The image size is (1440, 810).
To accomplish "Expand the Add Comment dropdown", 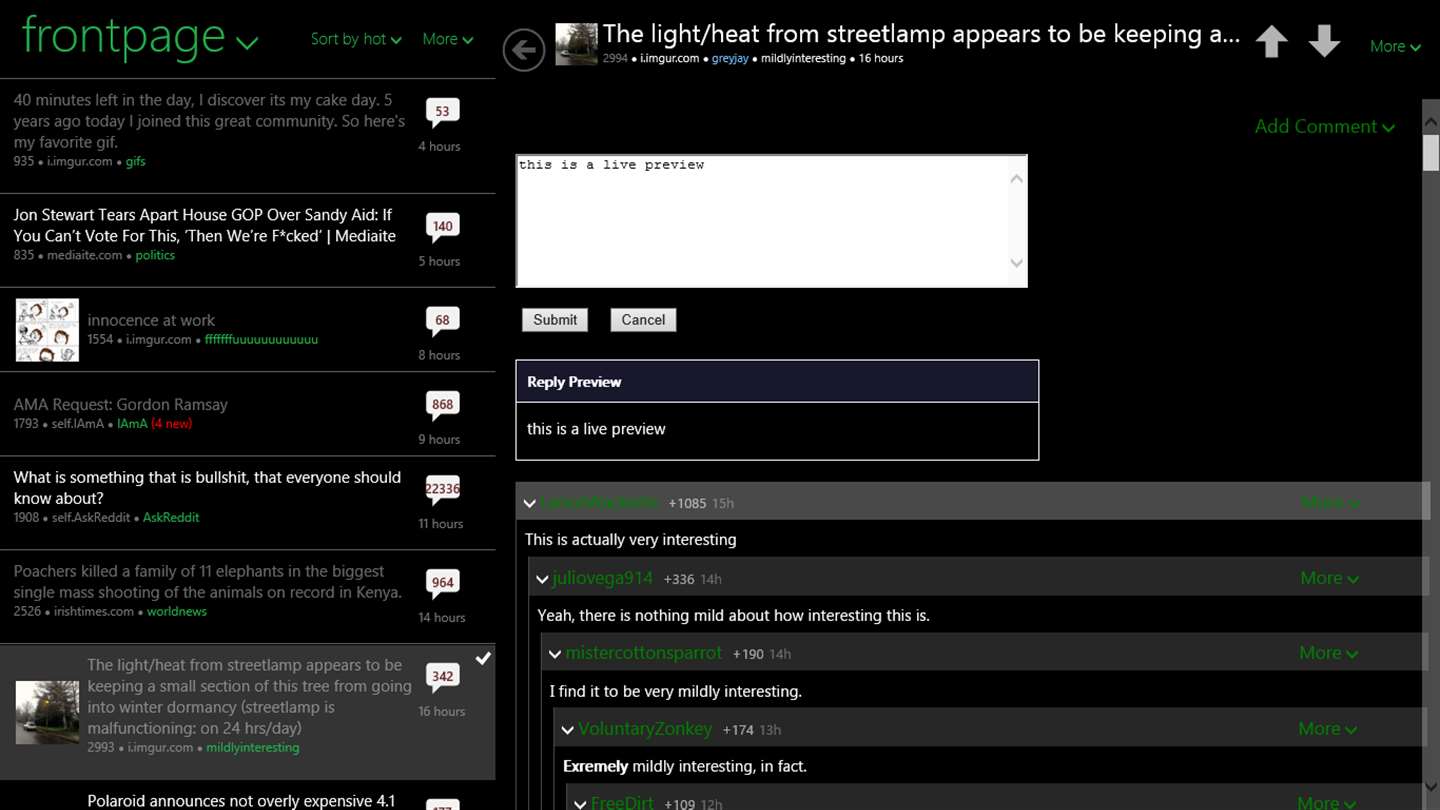I will pyautogui.click(x=1324, y=127).
